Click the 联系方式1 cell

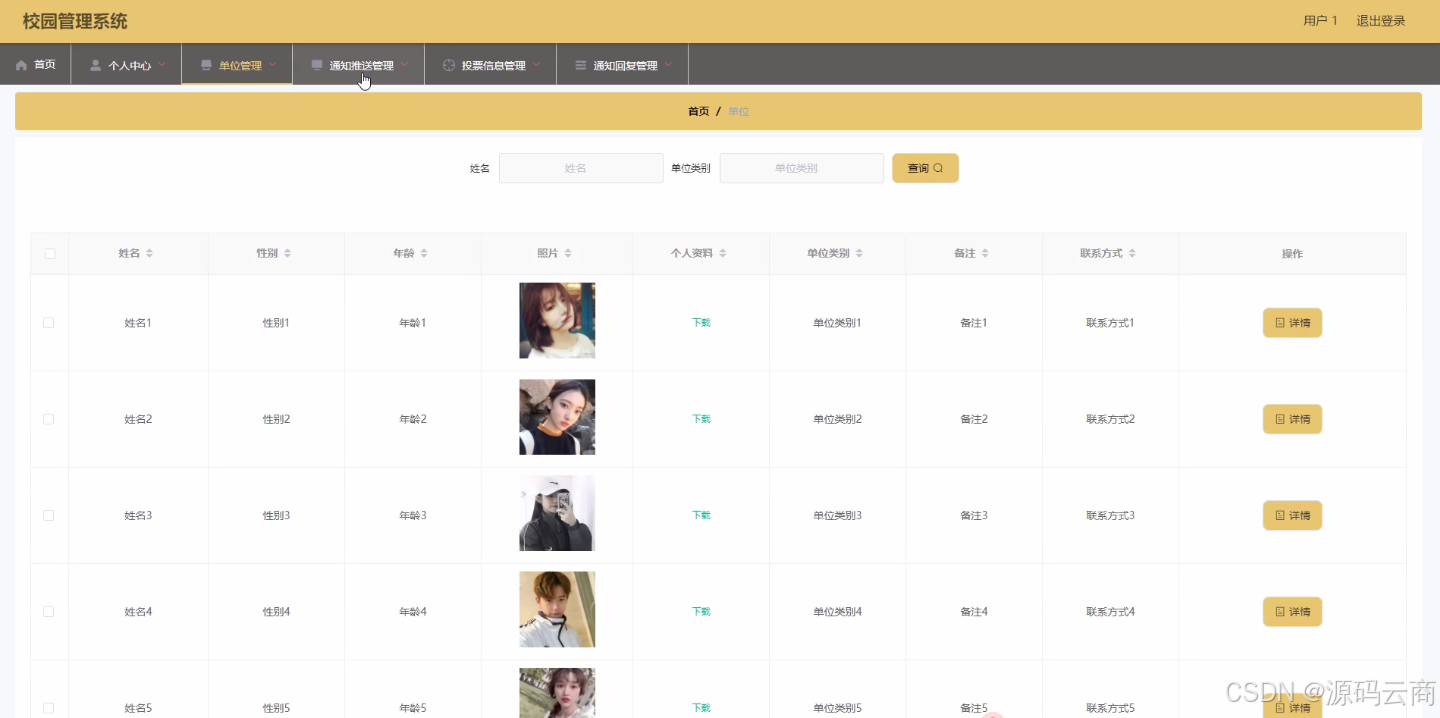click(1110, 323)
